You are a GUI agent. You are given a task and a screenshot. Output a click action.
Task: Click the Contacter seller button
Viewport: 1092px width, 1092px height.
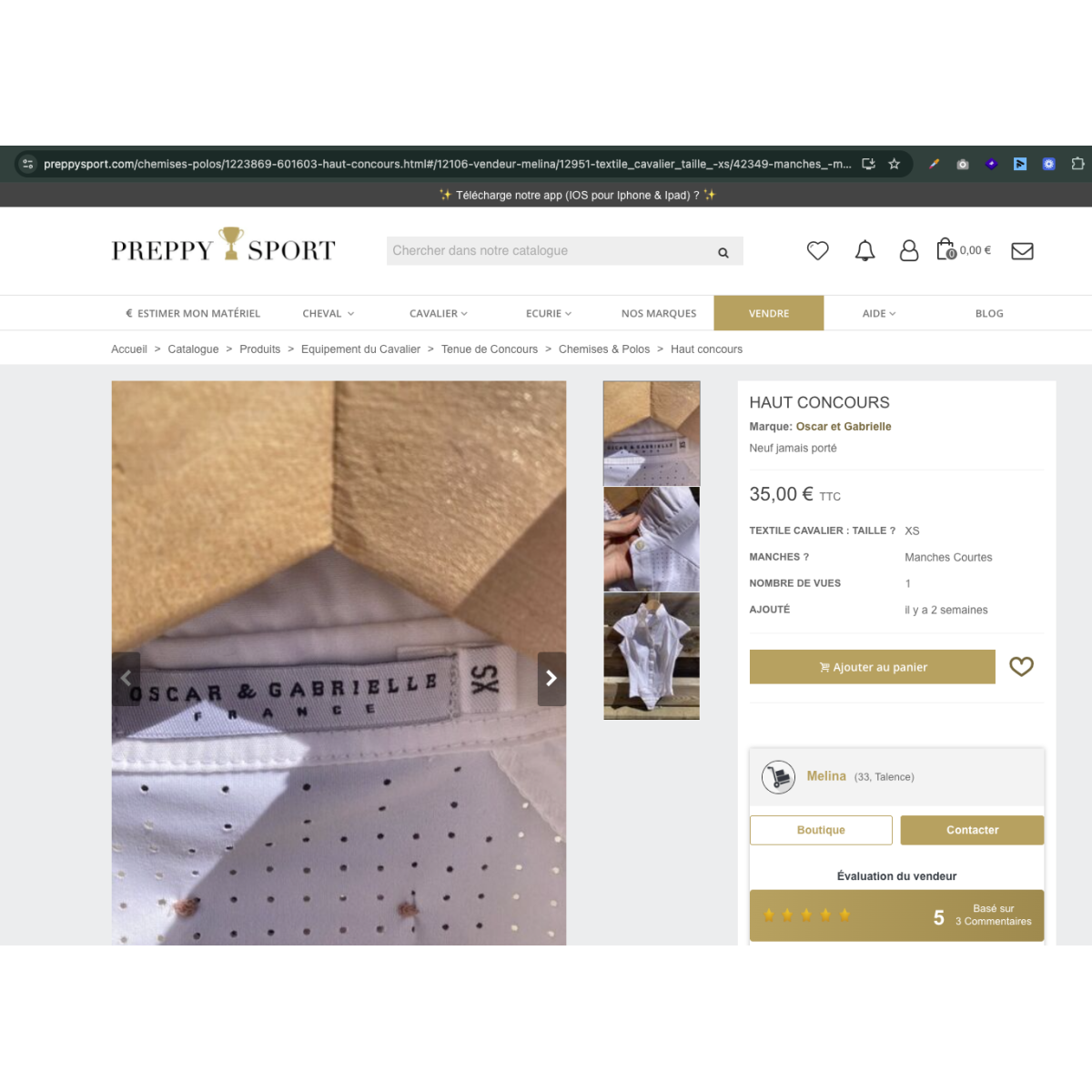click(972, 830)
